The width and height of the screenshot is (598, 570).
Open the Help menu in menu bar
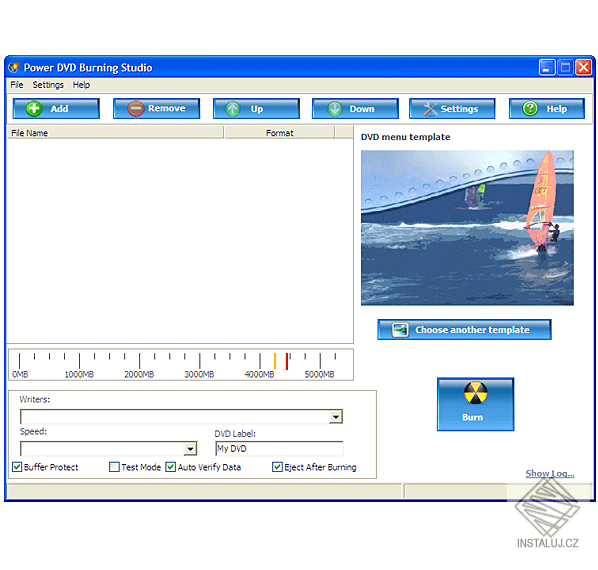[81, 85]
